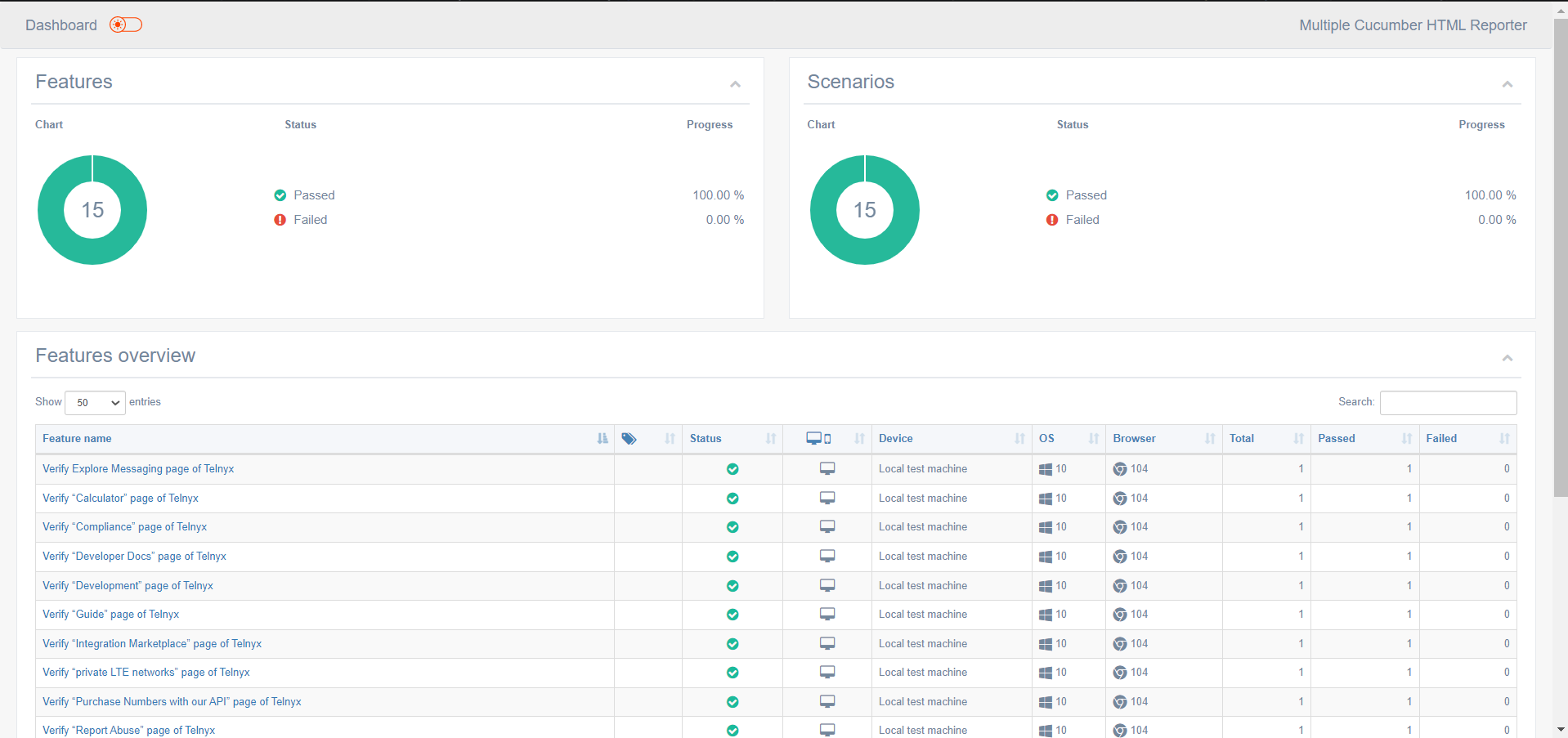Screen dimensions: 1568x738
Task: Open Verify Explore Messaging page of Telnyx
Action: point(138,469)
